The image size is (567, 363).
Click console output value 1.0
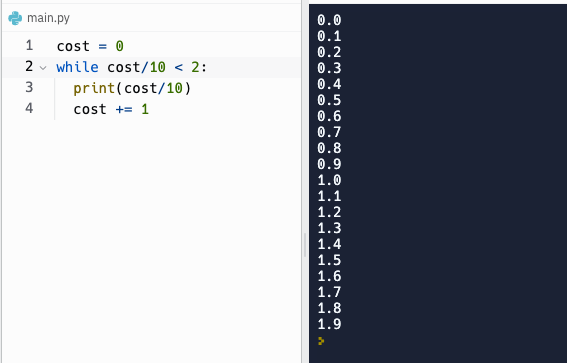tap(329, 180)
